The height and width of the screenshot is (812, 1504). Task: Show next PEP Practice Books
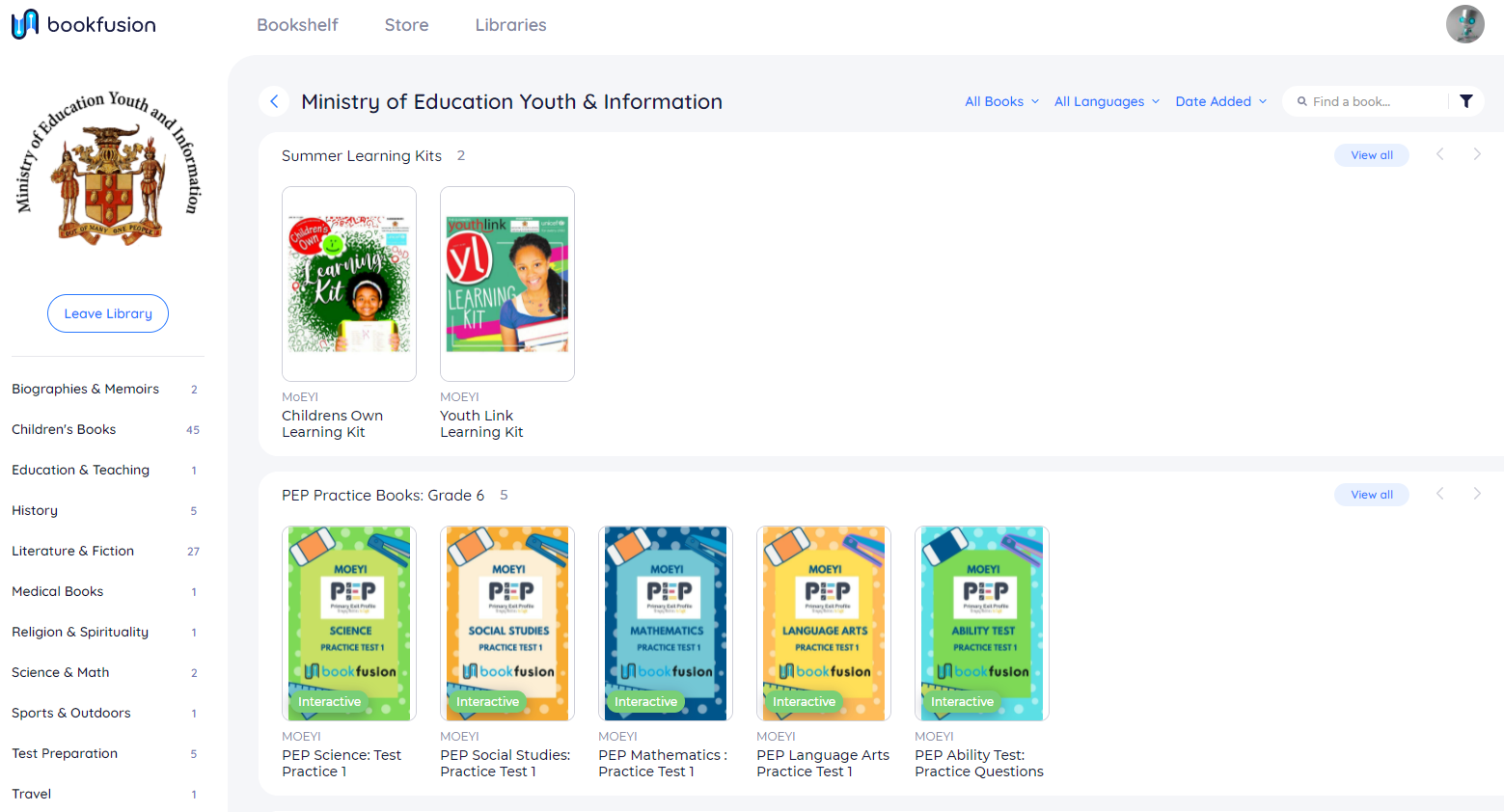1477,494
